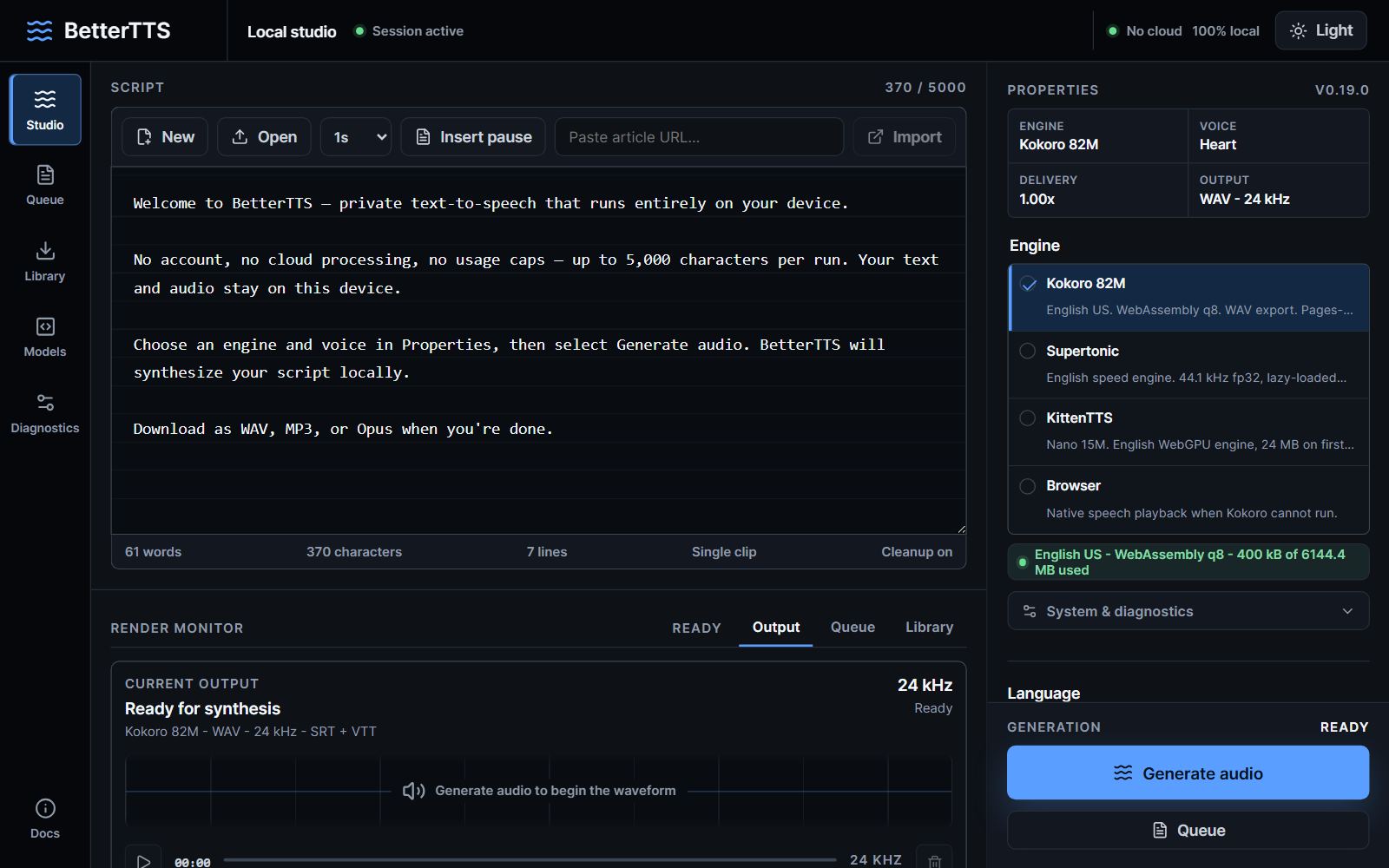Delete current output with trash icon
1389x868 pixels.
tap(934, 860)
